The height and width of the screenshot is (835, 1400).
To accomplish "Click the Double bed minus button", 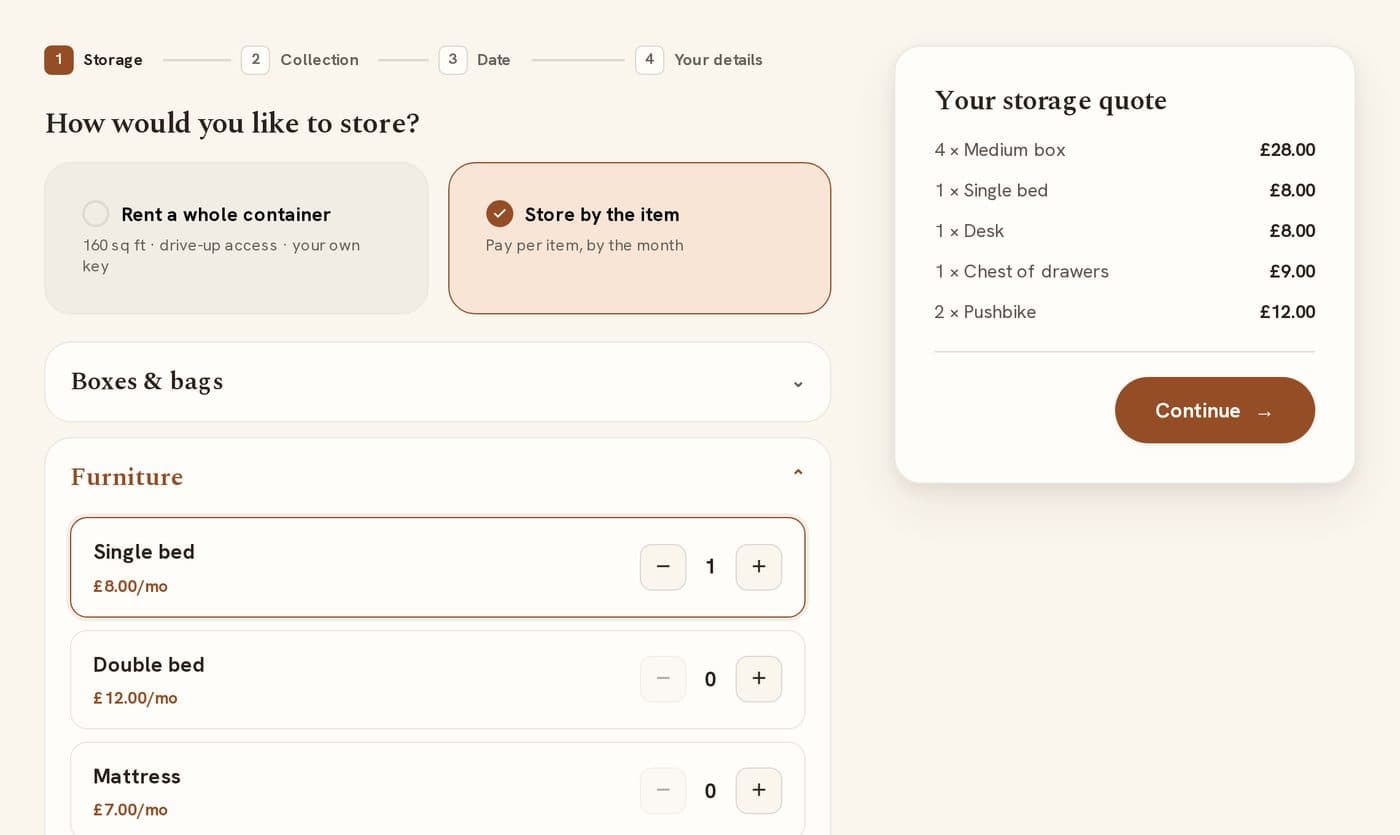I will [x=663, y=679].
